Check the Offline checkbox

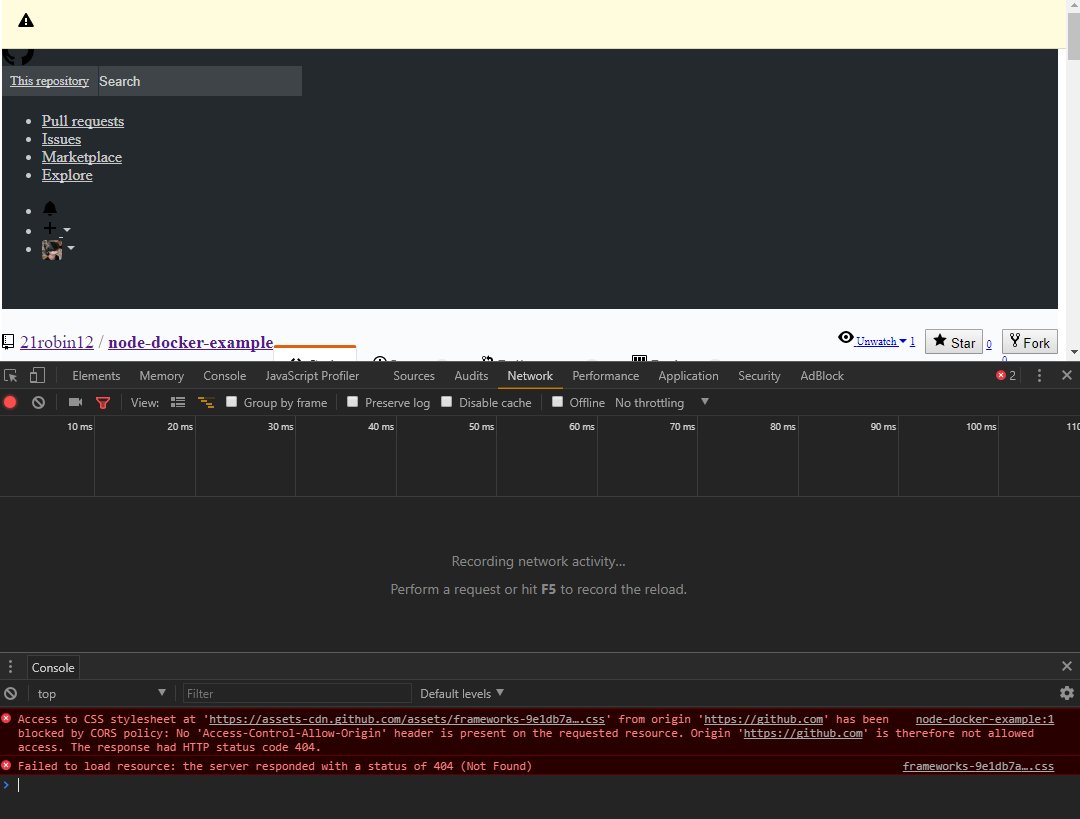pyautogui.click(x=557, y=402)
